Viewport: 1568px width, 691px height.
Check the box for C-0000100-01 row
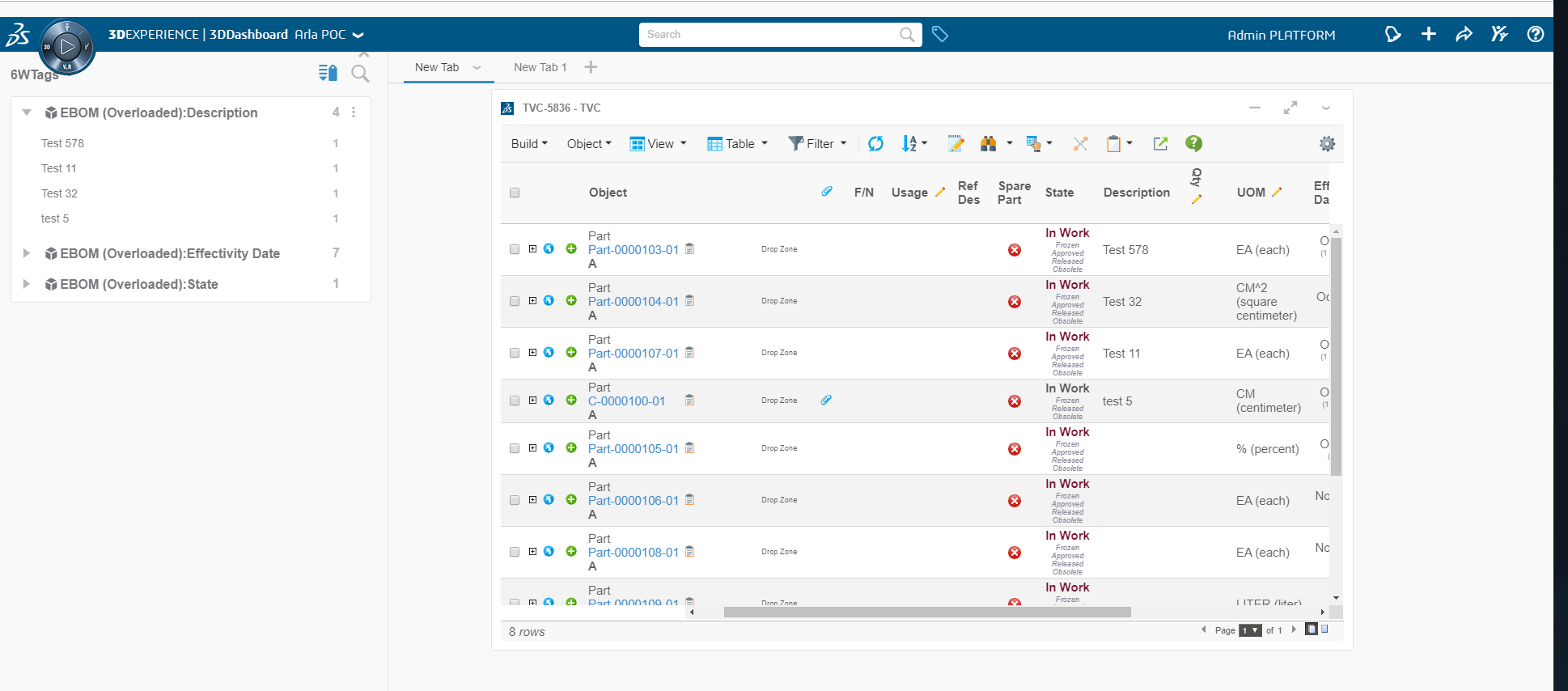(515, 401)
